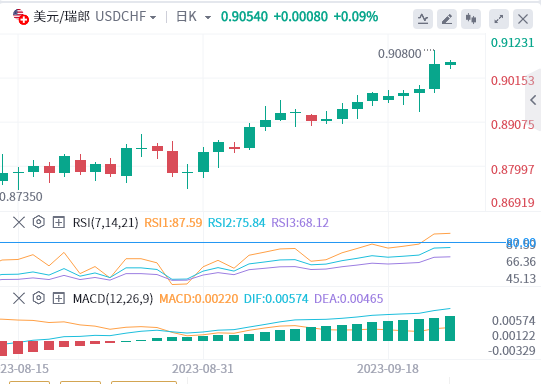Screen dimensions: 541x384
Task: Remove the RSI indicator panel
Action: 19,222
